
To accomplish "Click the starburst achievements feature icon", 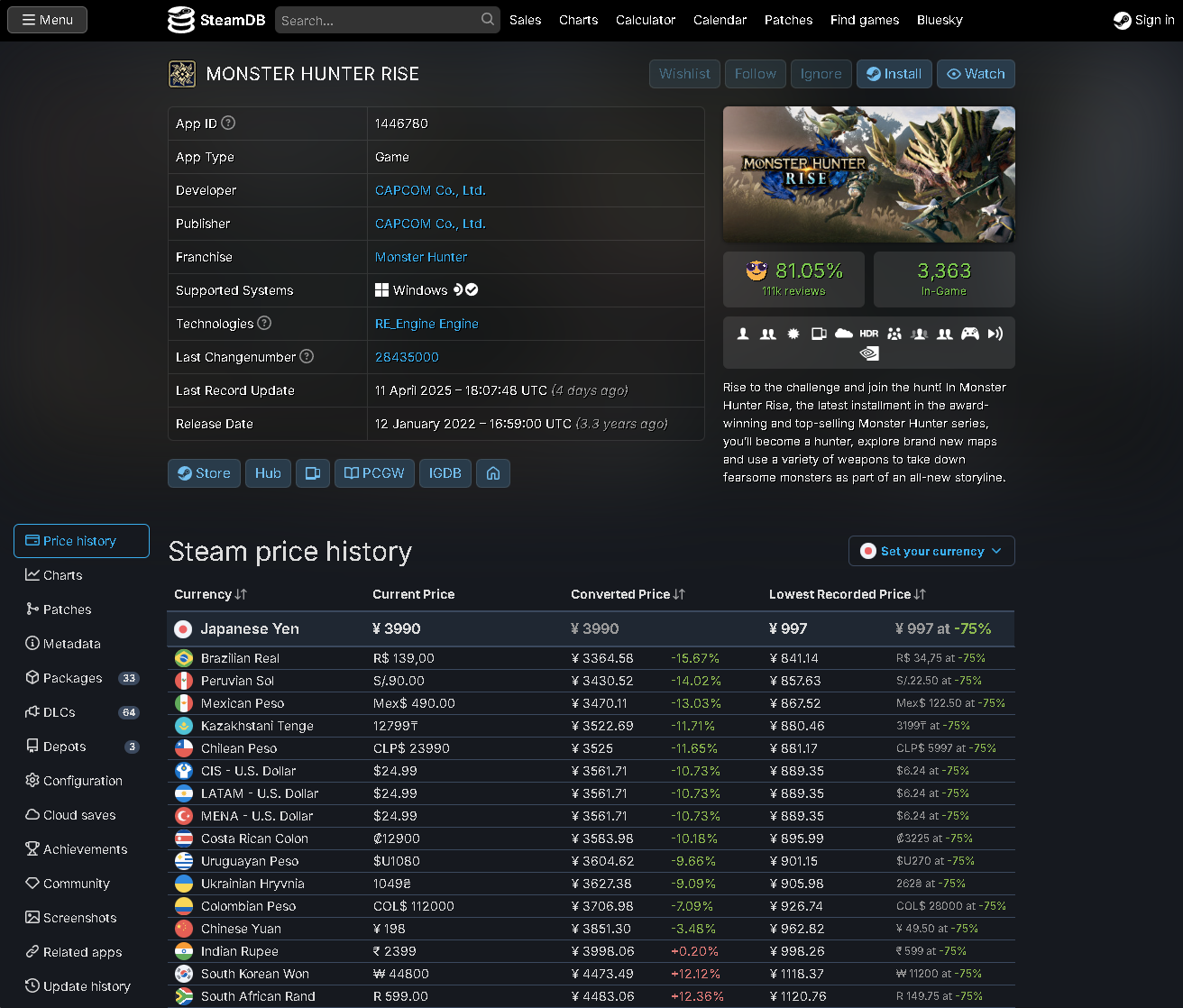I will click(793, 334).
